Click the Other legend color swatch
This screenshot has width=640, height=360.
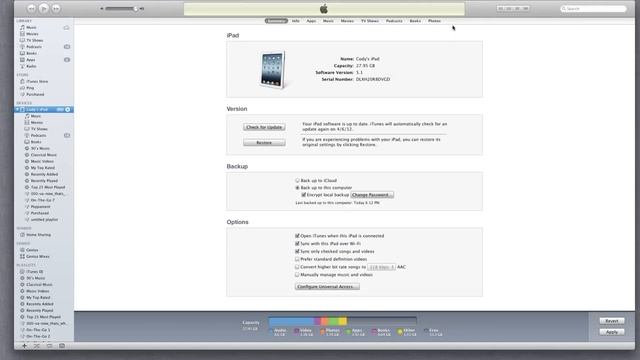pyautogui.click(x=400, y=331)
